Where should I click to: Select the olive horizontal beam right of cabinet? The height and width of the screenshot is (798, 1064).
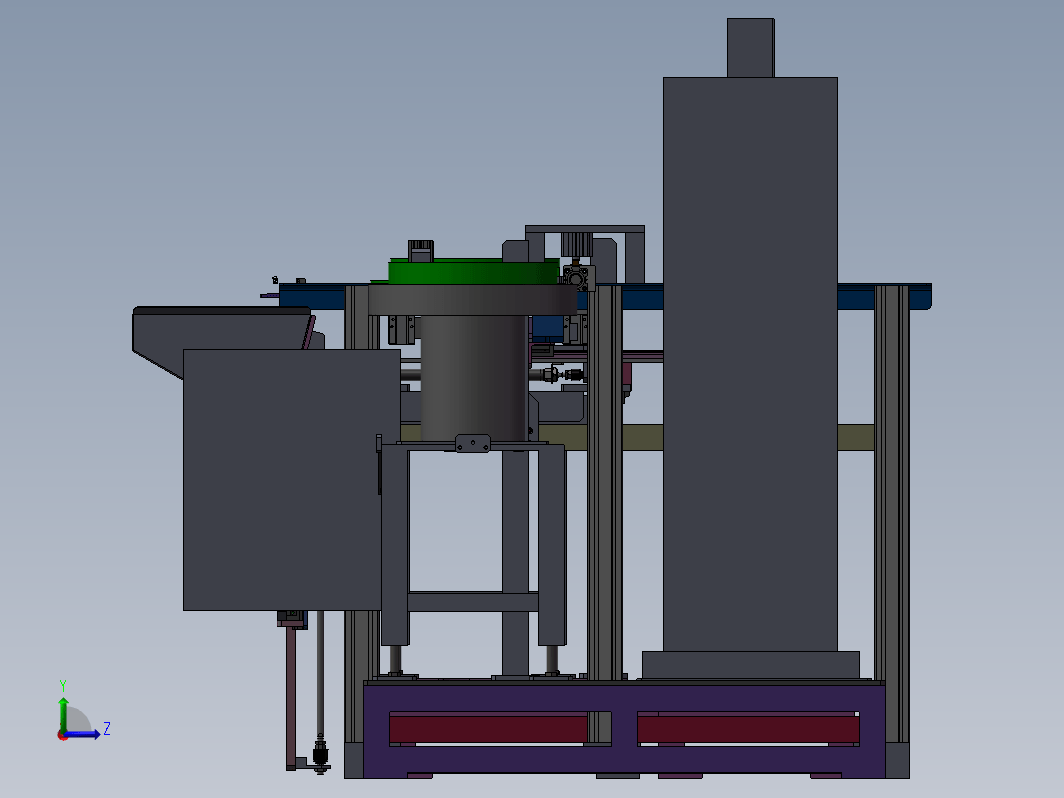click(855, 437)
